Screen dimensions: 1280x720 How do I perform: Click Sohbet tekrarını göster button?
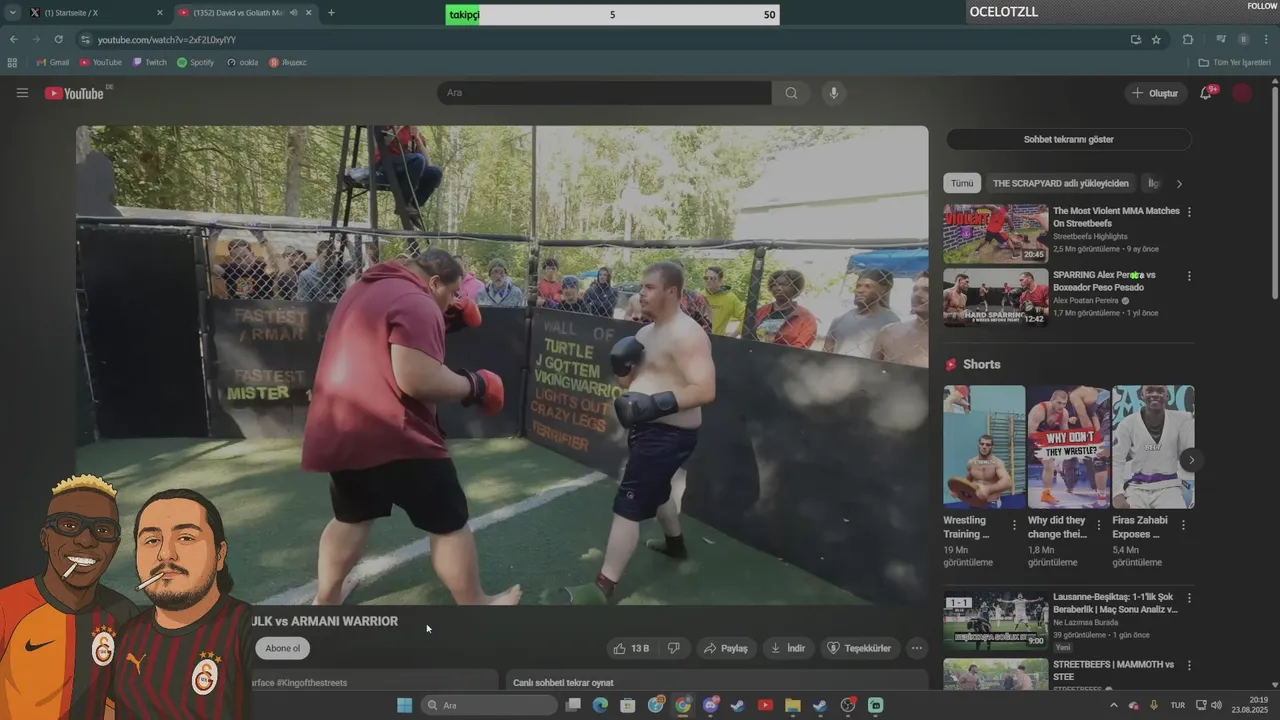click(x=1068, y=140)
